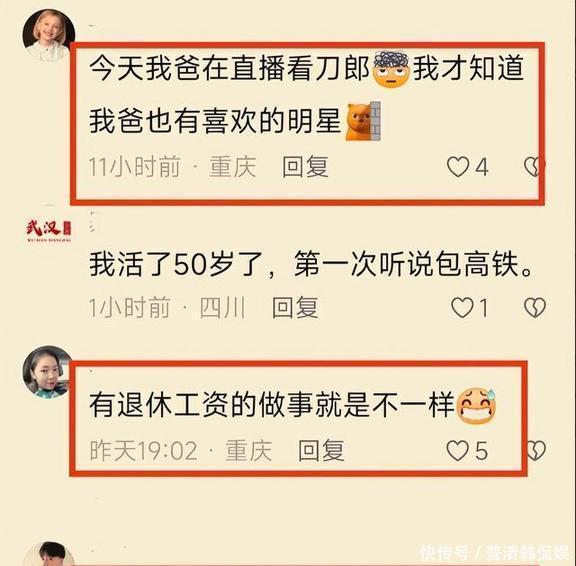Like the 包高铁 comment from 四川
Screen dimensions: 576x566
[462, 308]
